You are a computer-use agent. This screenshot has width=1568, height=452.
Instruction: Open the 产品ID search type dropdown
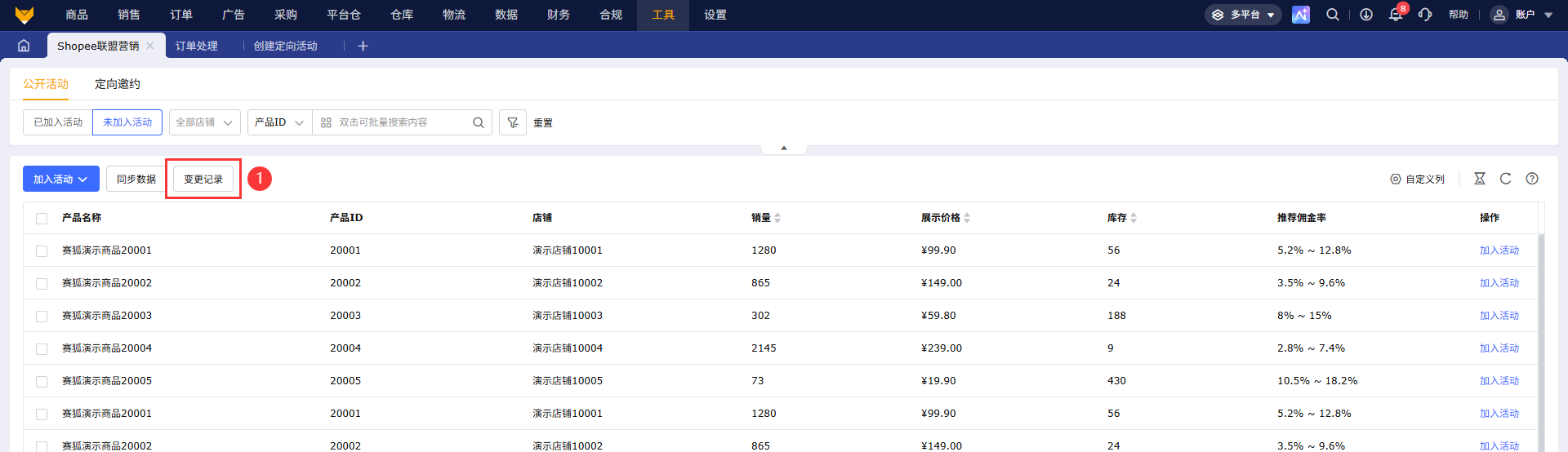tap(280, 122)
